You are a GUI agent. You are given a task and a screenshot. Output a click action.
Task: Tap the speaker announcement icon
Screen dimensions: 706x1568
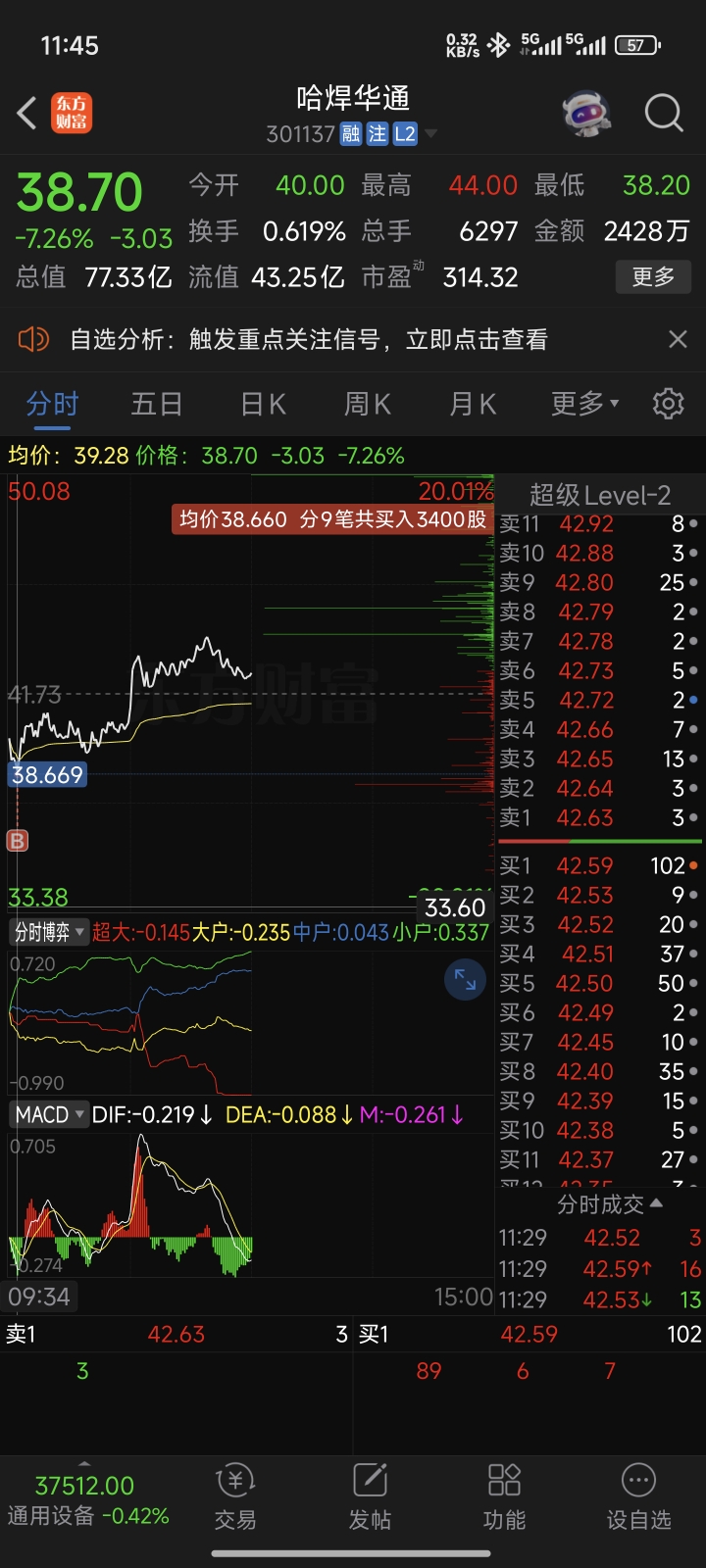tap(33, 340)
